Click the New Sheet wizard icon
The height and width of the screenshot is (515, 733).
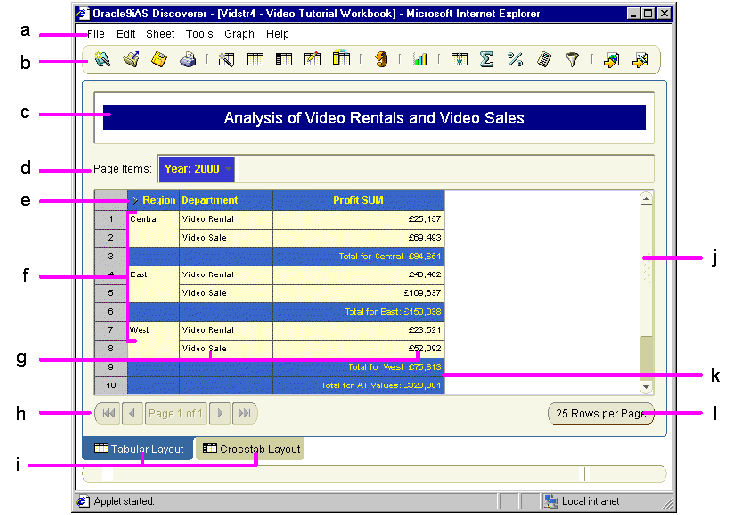pos(226,59)
